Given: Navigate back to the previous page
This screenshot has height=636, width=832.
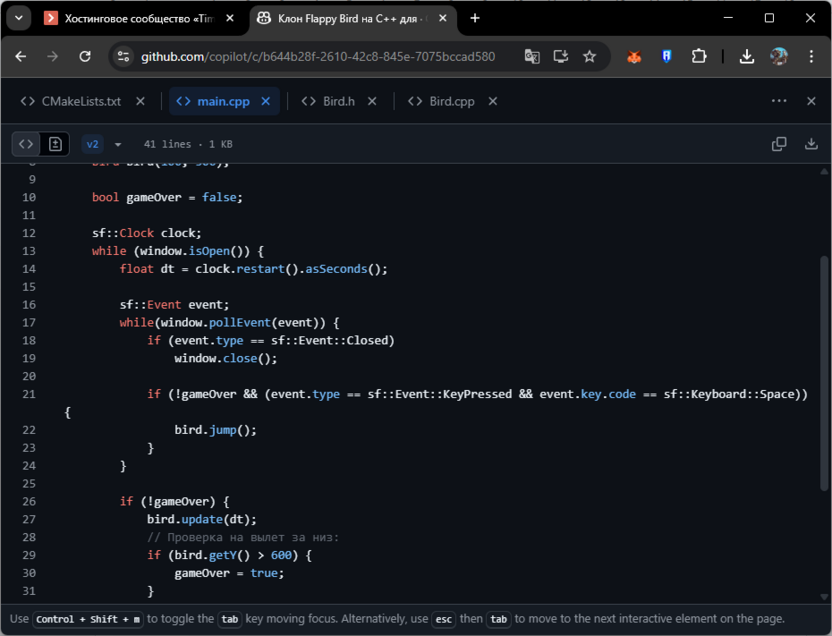Looking at the screenshot, I should (x=21, y=57).
